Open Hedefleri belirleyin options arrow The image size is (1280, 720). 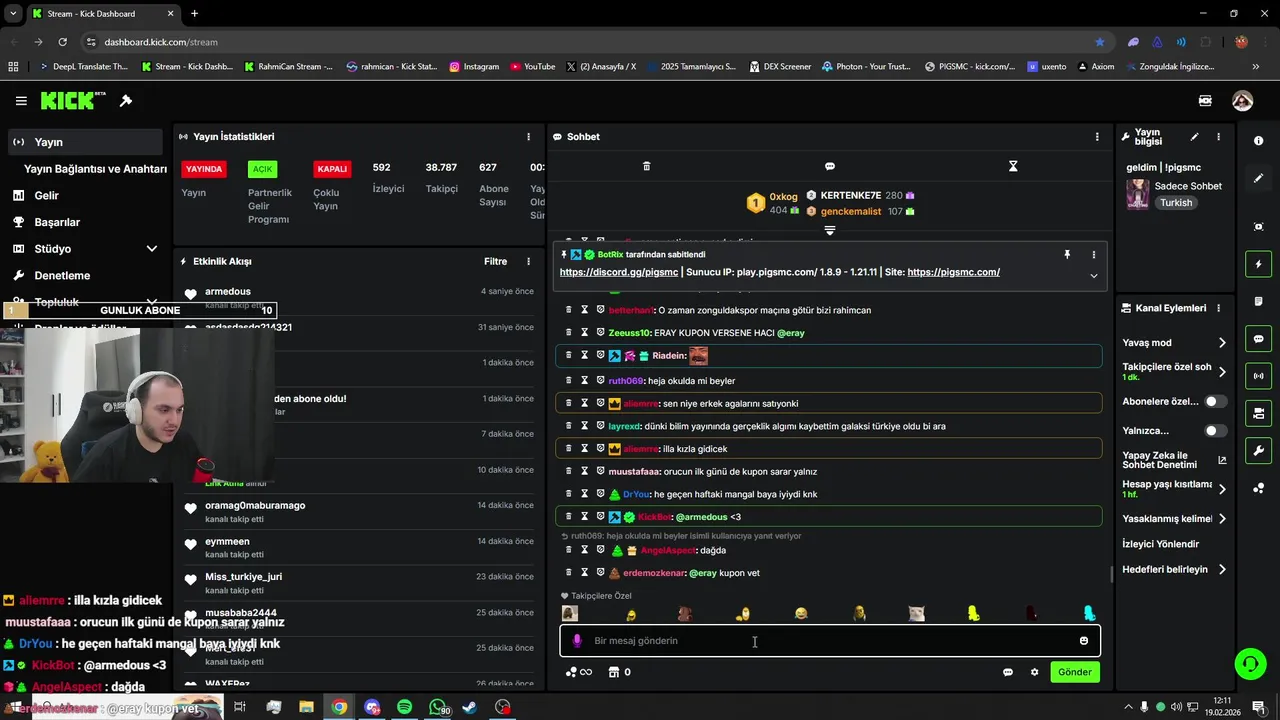1222,570
